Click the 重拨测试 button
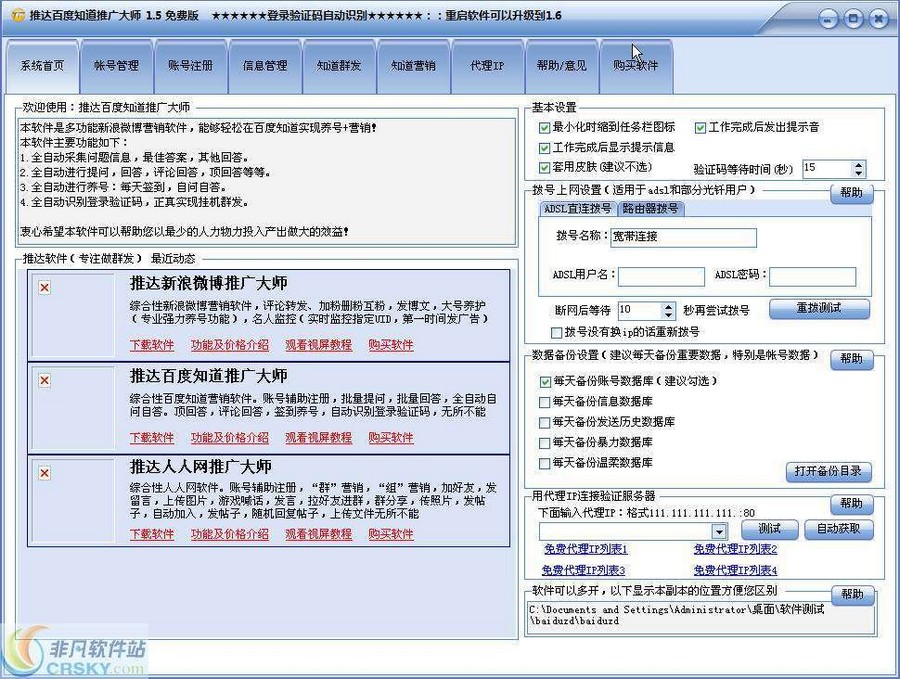 tap(819, 309)
